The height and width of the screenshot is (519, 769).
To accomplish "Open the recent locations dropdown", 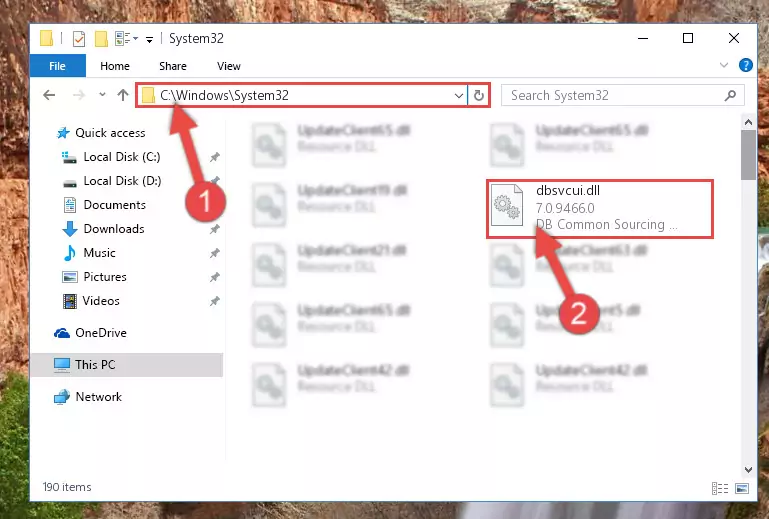I will tap(102, 94).
